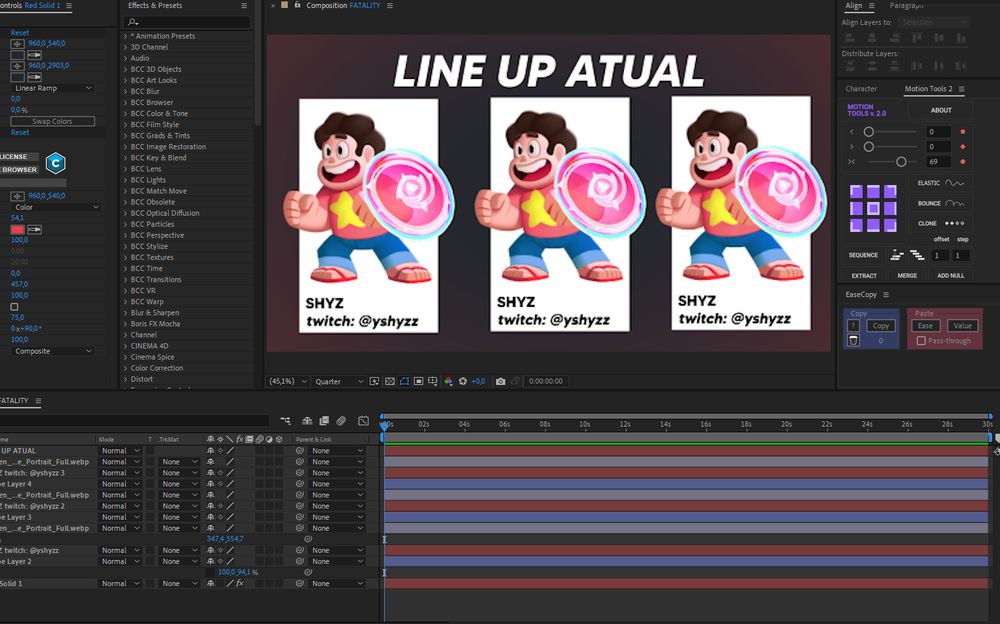
Task: Open the Quarter resolution dropdown
Action: pyautogui.click(x=339, y=382)
